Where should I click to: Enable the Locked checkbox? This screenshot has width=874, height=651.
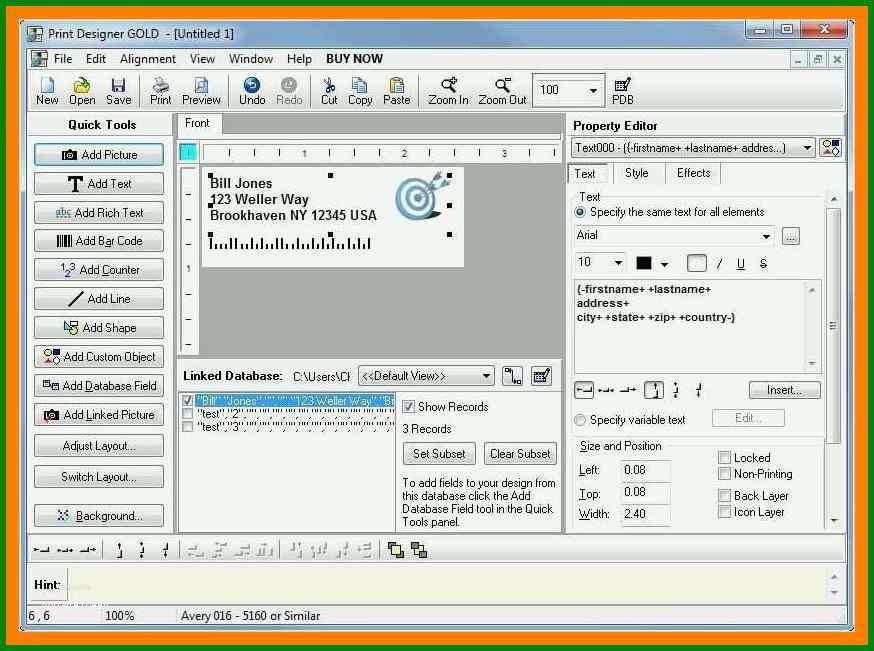pyautogui.click(x=724, y=458)
